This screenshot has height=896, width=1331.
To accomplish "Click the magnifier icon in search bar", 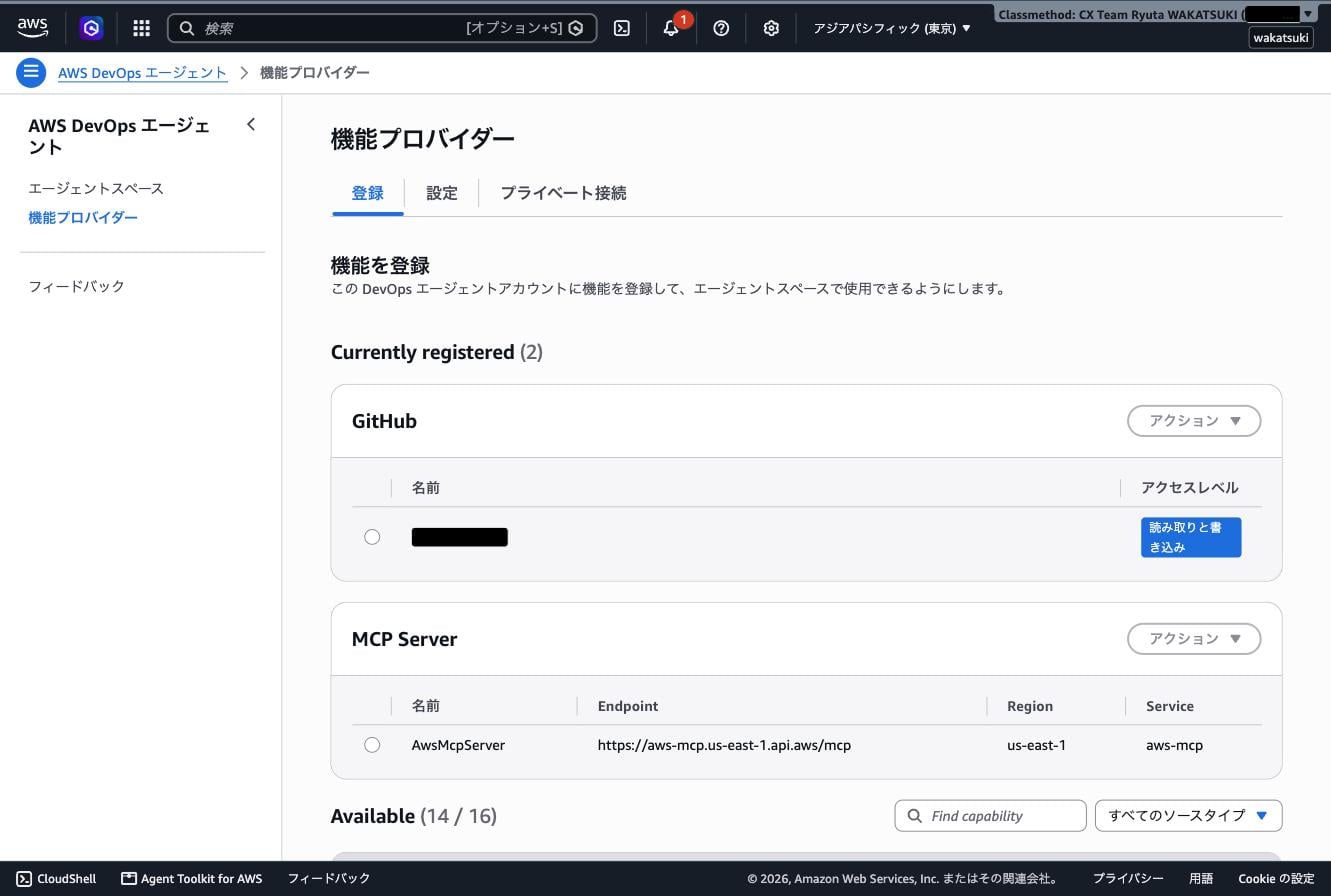I will click(x=187, y=28).
